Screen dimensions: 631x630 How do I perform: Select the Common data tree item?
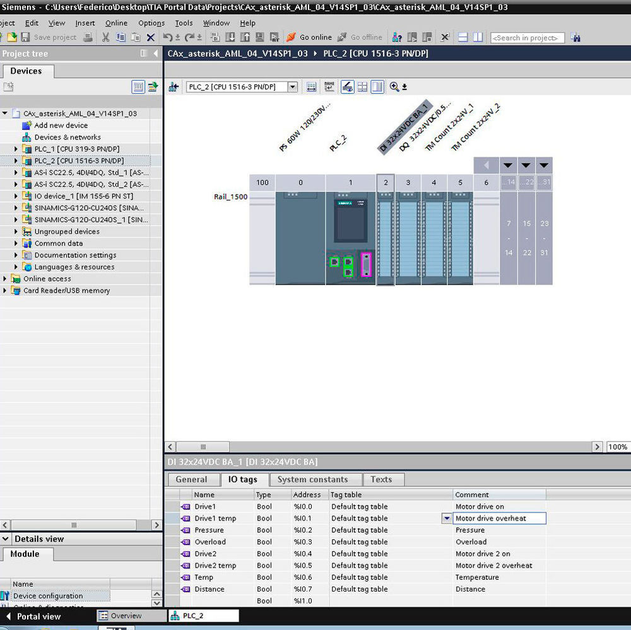coord(58,243)
